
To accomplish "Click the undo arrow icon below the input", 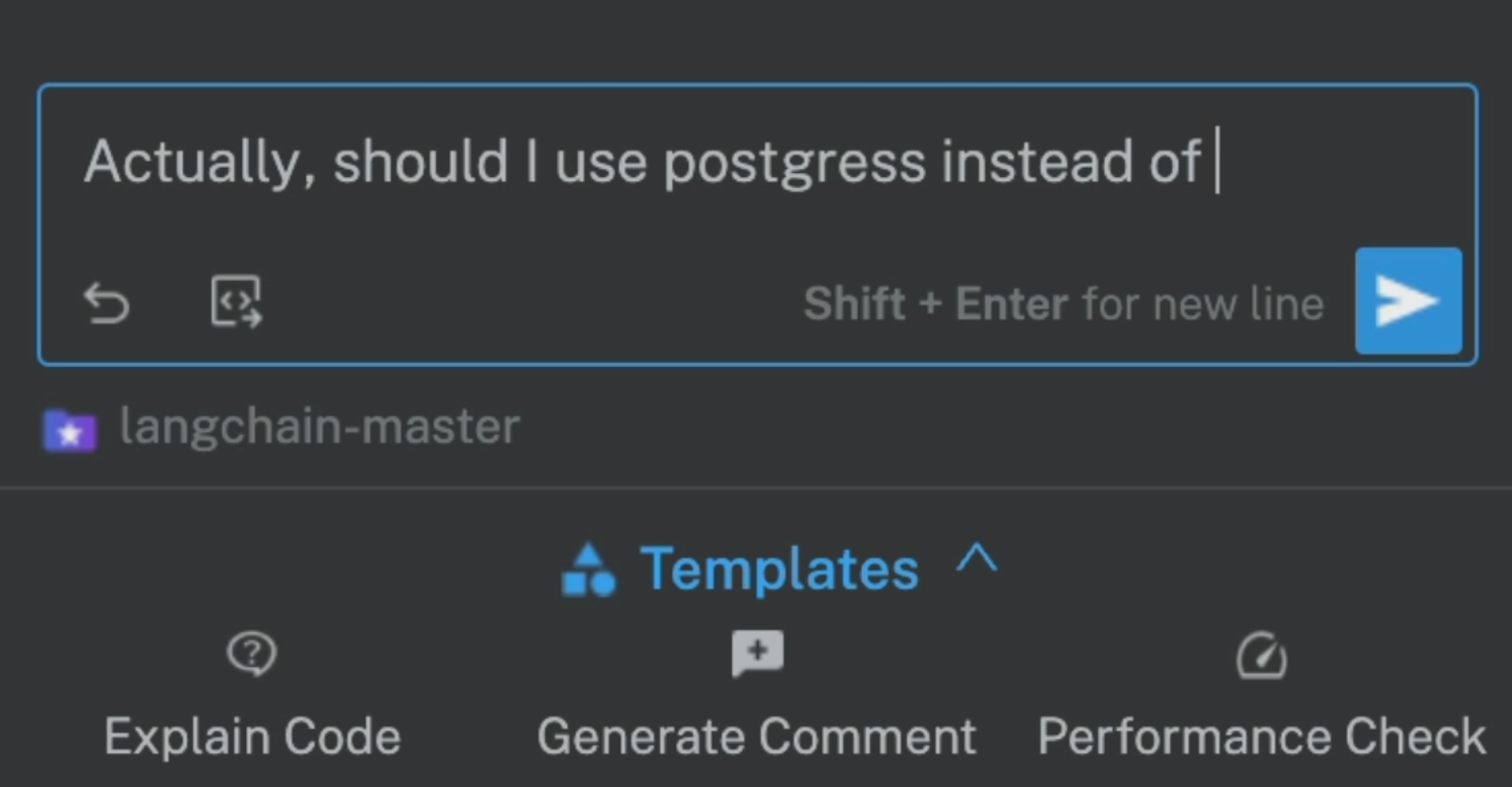I will (107, 303).
